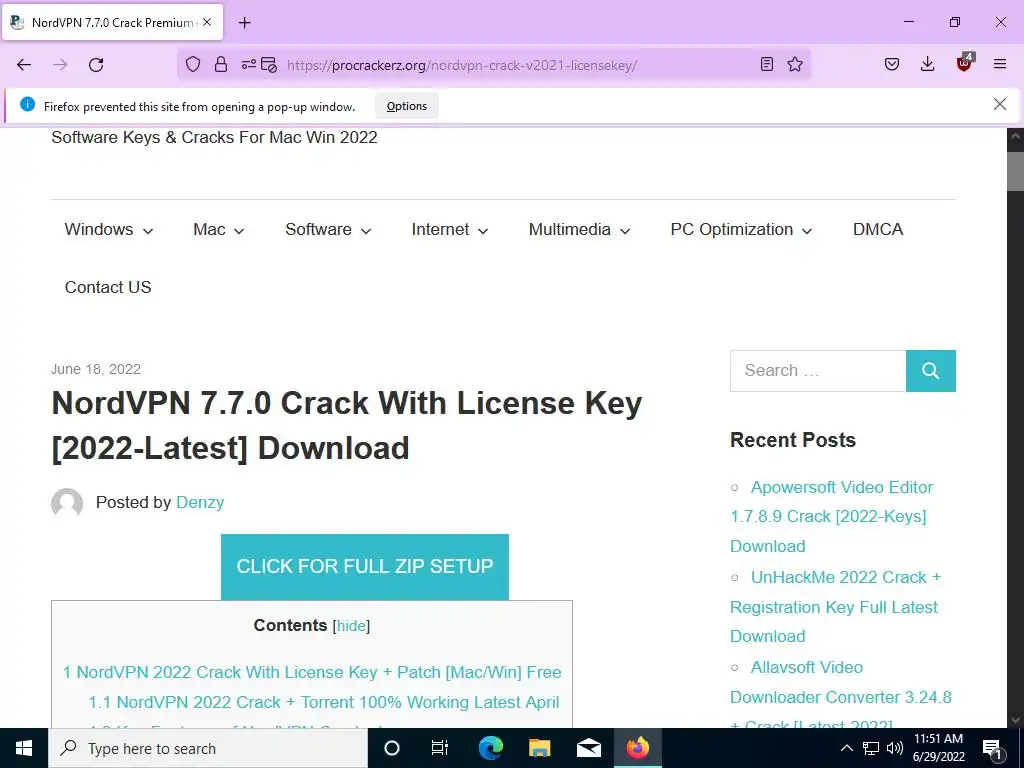Screen dimensions: 1024x768
Task: Select the NordVPN 7.7.0 Crack tab
Action: click(x=112, y=22)
